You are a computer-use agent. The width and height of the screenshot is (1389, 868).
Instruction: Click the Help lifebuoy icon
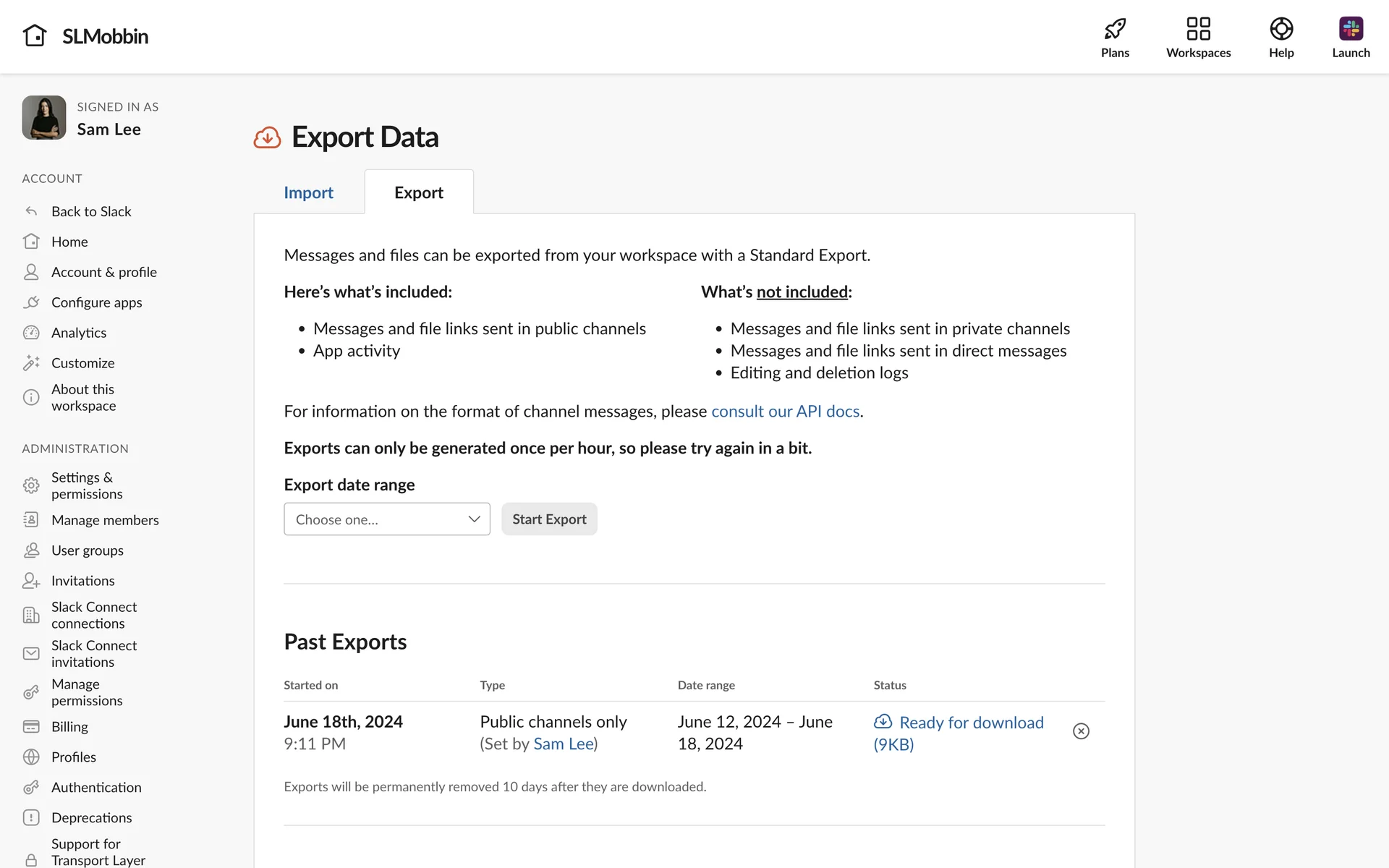[1280, 29]
